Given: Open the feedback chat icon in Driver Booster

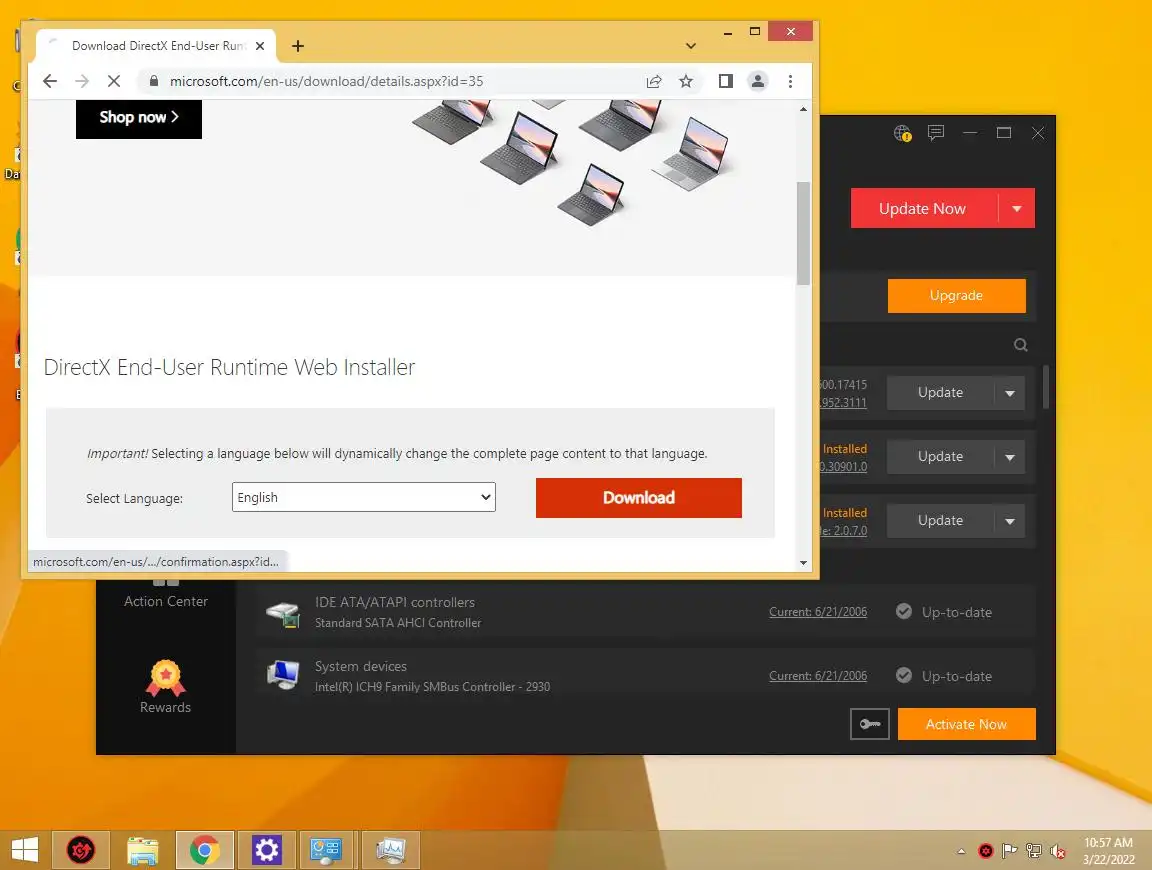Looking at the screenshot, I should coord(935,133).
